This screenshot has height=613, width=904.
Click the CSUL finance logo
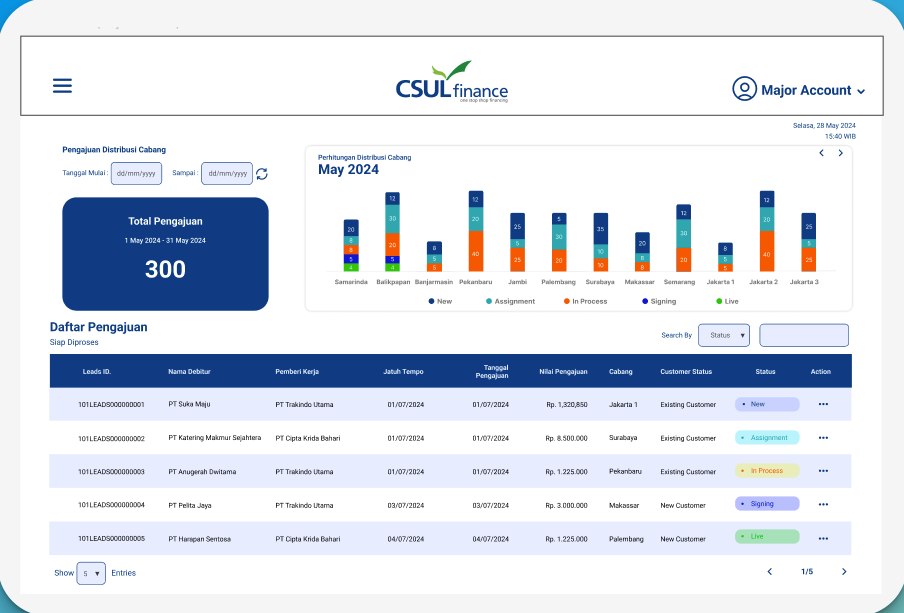pyautogui.click(x=451, y=82)
